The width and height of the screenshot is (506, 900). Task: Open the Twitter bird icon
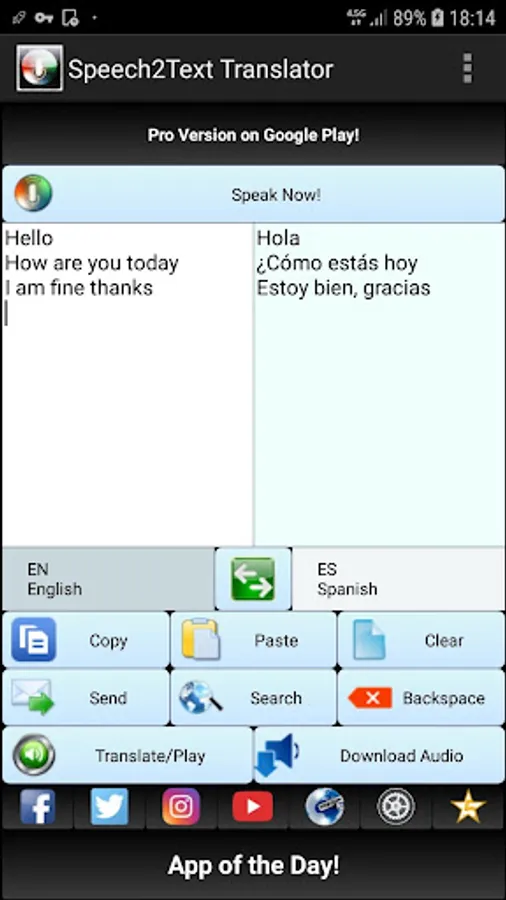110,806
